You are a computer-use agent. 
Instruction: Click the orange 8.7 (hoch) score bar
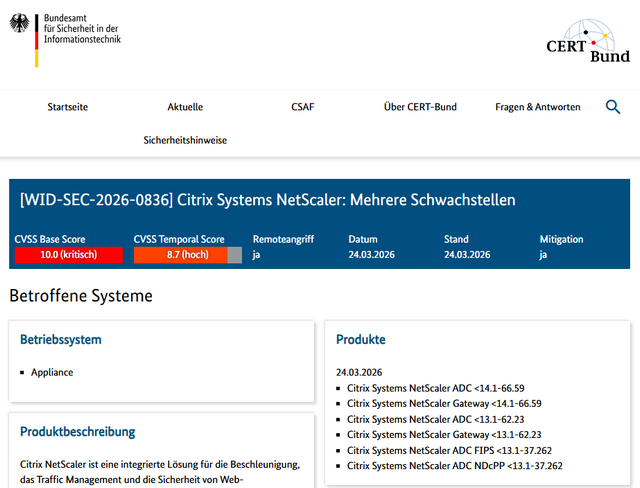pyautogui.click(x=188, y=255)
